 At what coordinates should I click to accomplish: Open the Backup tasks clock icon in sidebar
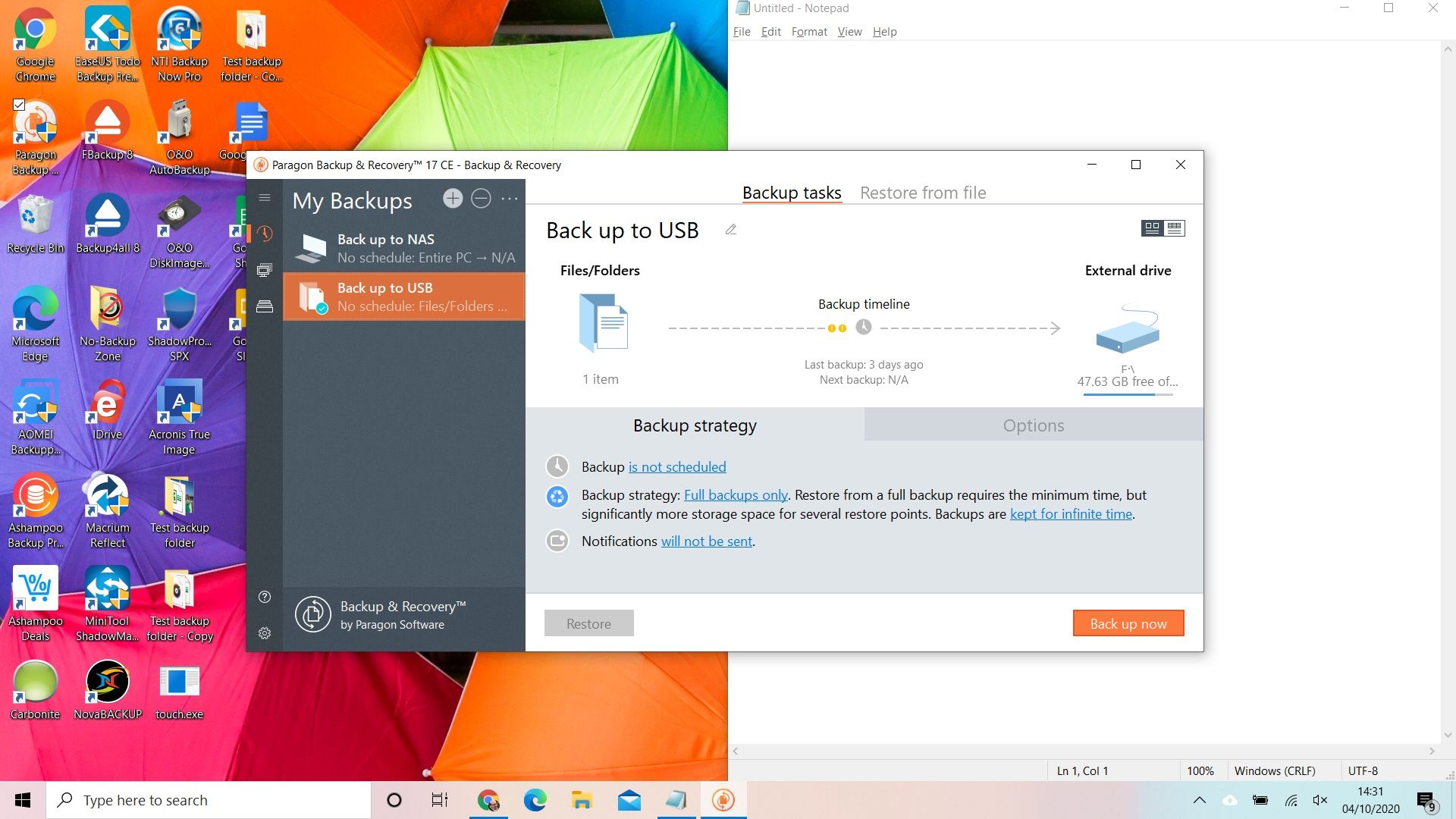265,234
